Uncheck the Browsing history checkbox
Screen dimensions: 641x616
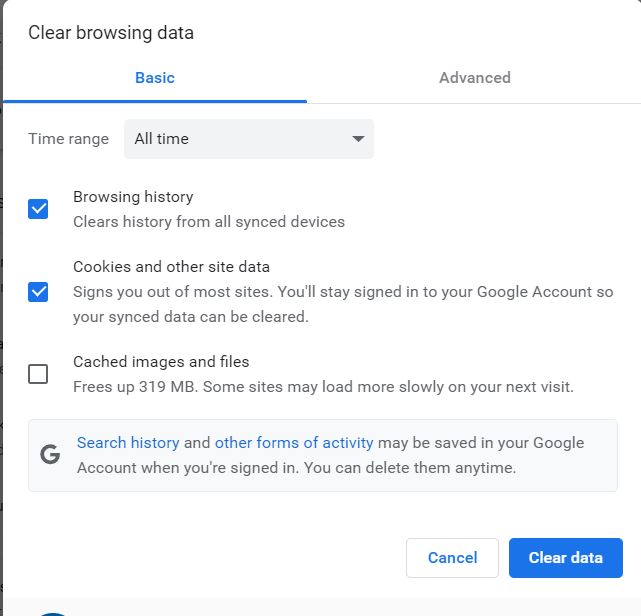38,209
